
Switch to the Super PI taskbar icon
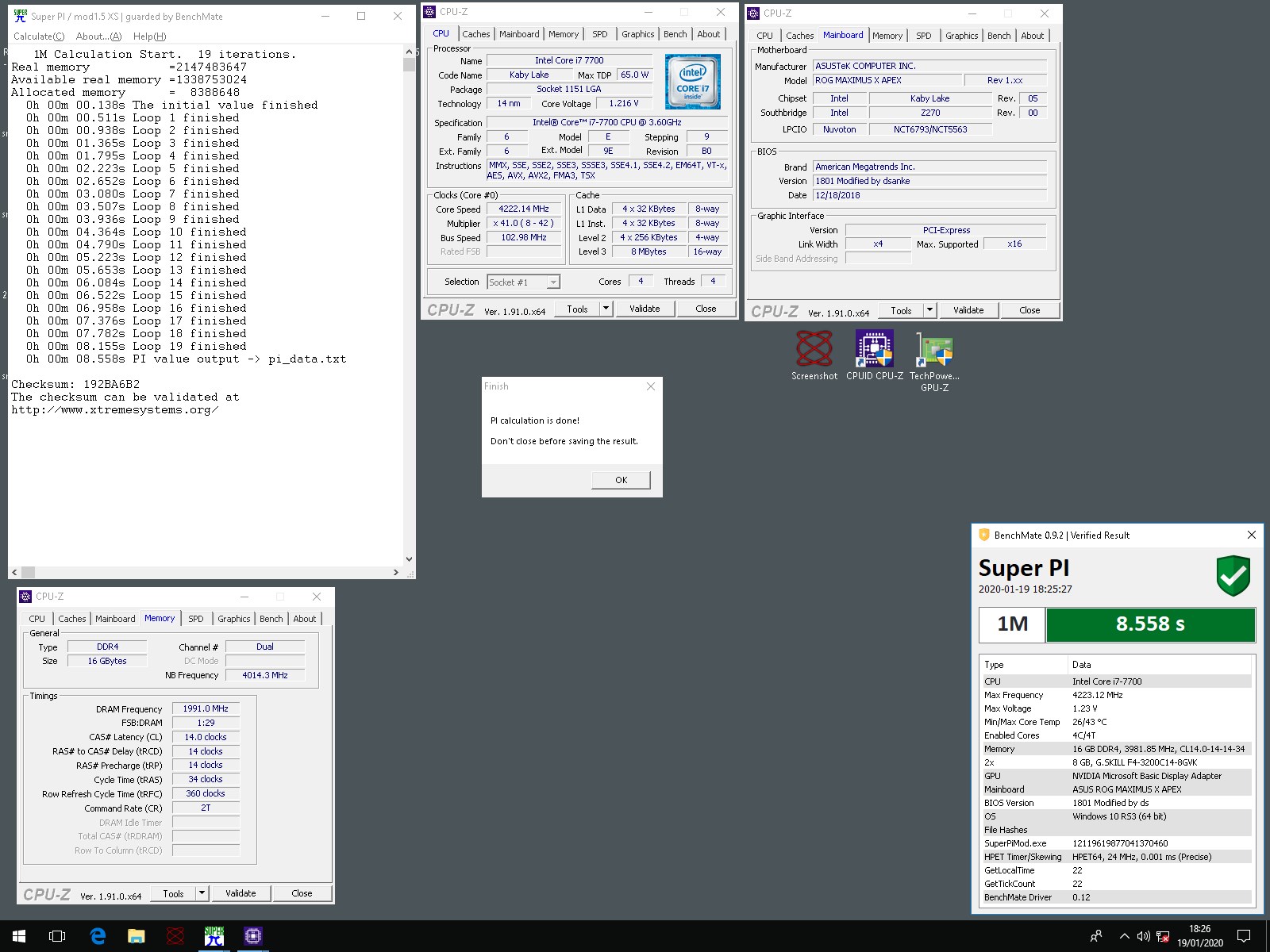point(214,936)
